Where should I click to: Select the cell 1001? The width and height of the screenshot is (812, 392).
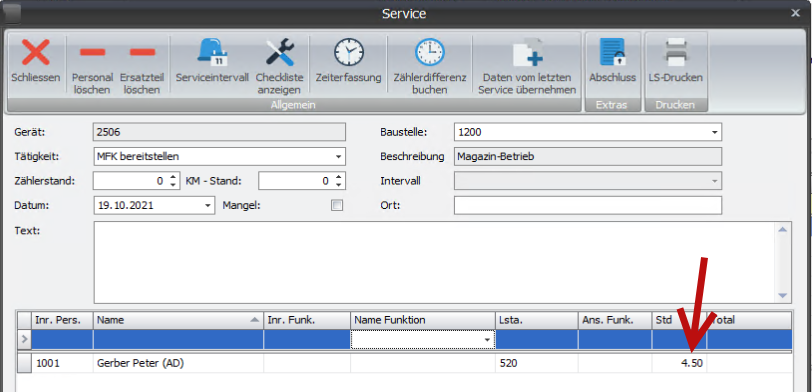point(63,364)
